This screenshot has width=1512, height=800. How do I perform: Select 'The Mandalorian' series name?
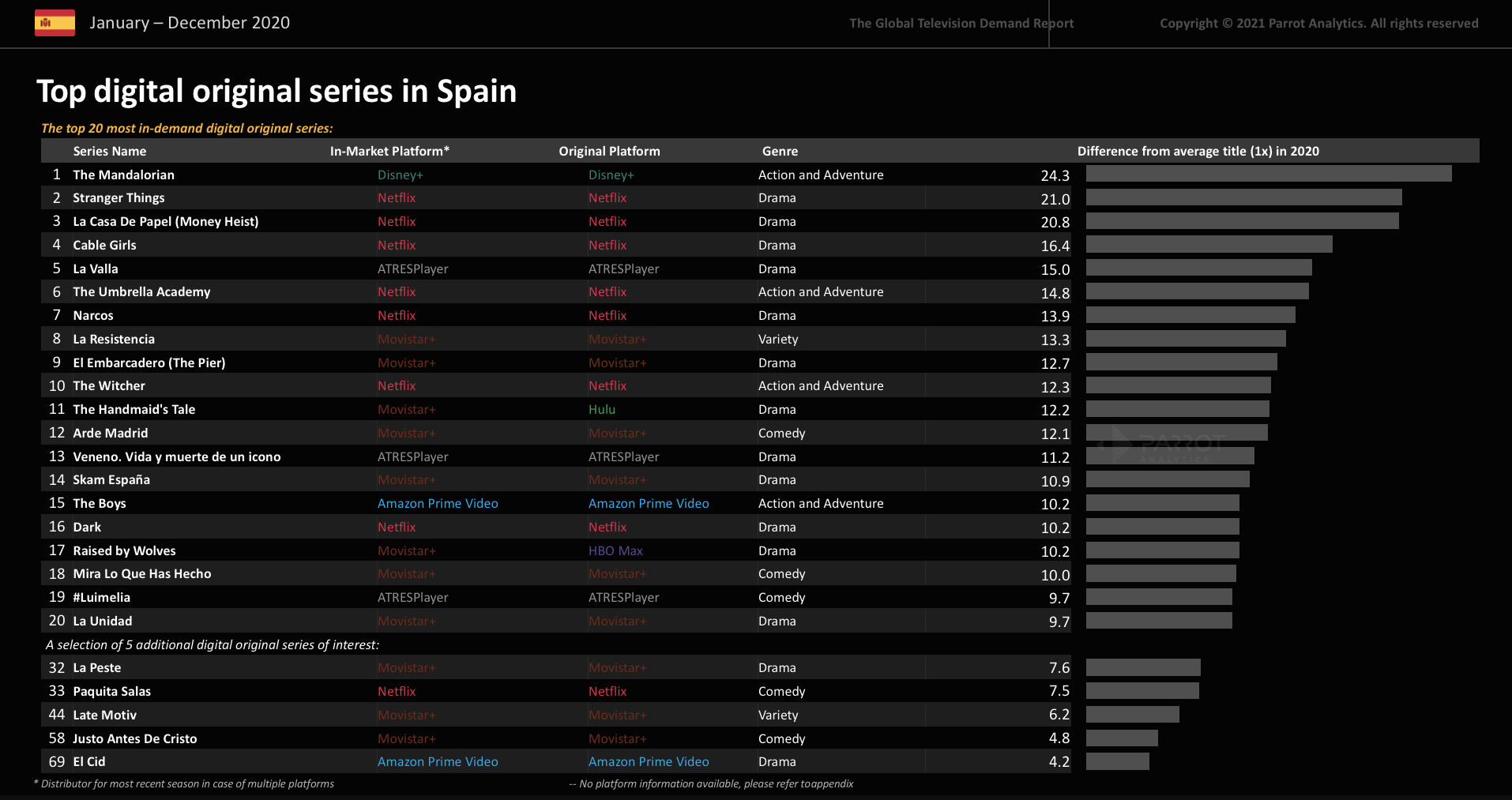tap(123, 175)
